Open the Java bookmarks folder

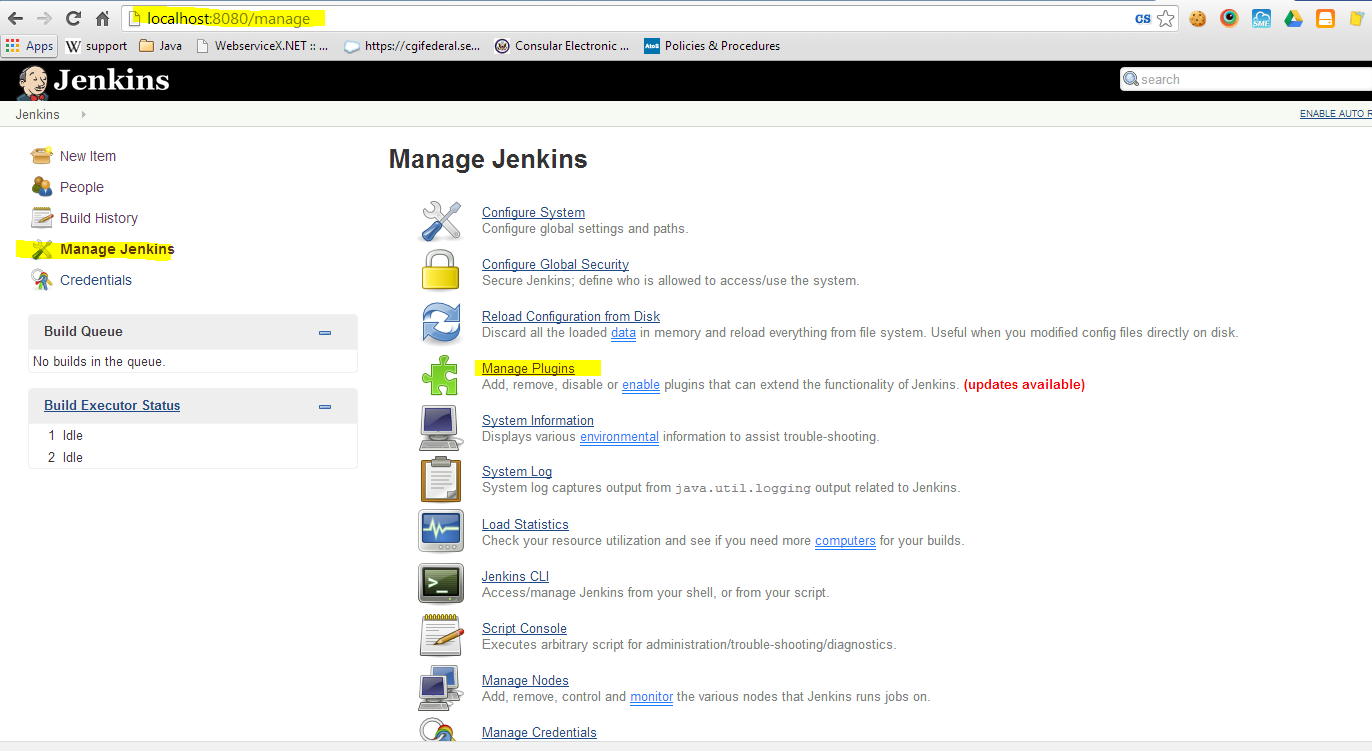point(161,46)
